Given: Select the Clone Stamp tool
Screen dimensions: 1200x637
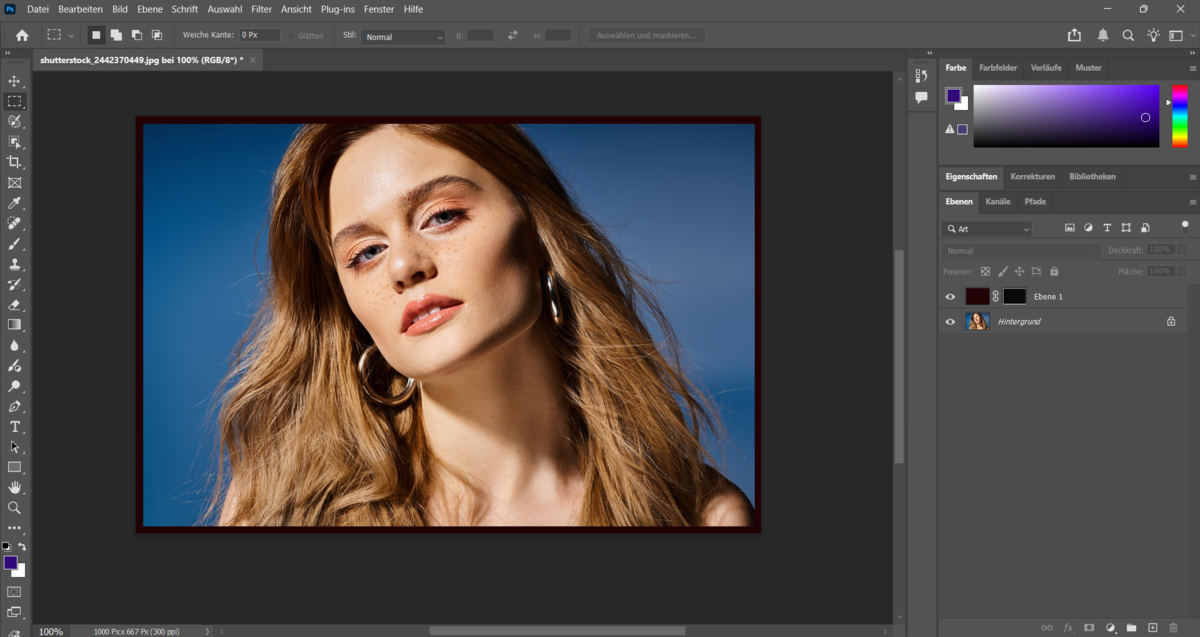Looking at the screenshot, I should pos(14,264).
